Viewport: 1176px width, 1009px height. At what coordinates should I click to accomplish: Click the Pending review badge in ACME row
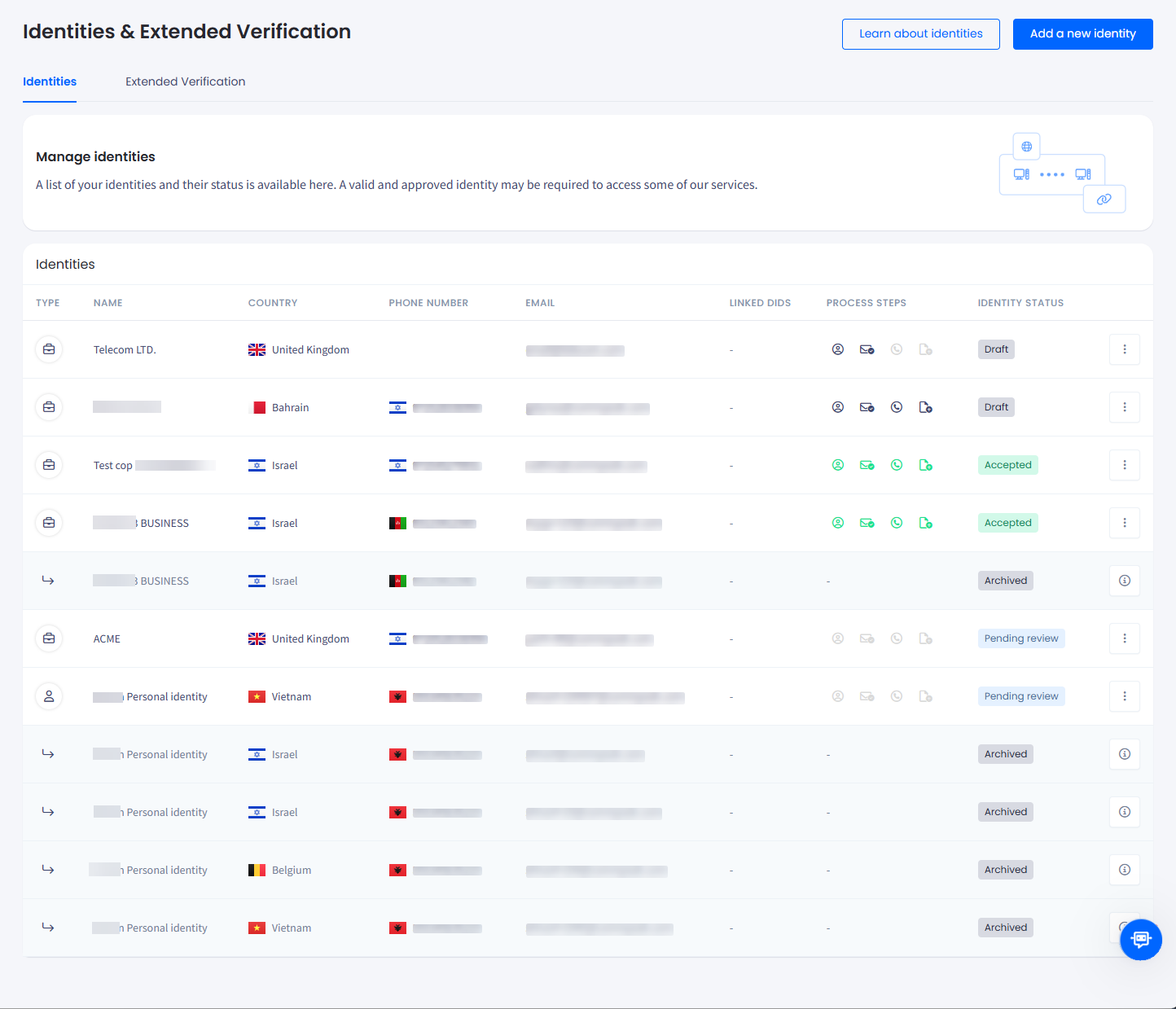(1021, 638)
